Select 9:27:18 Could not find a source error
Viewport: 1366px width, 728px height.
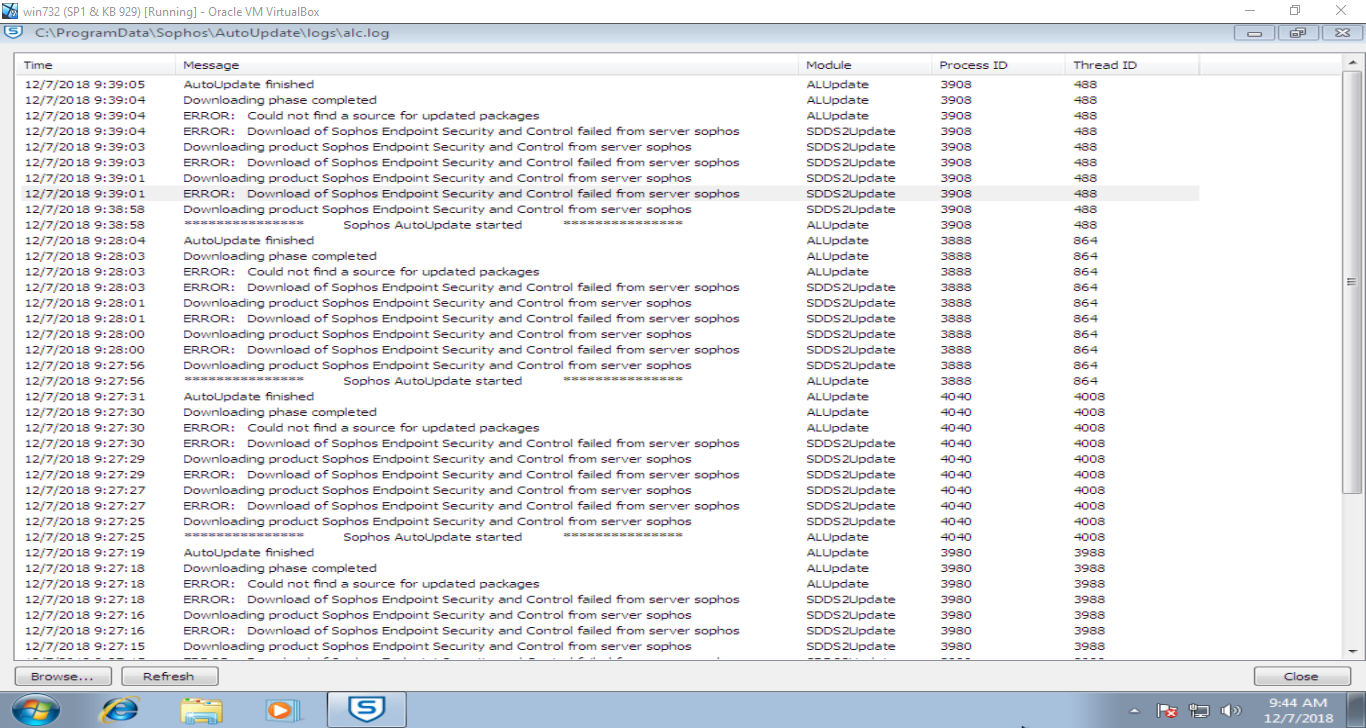pyautogui.click(x=361, y=584)
